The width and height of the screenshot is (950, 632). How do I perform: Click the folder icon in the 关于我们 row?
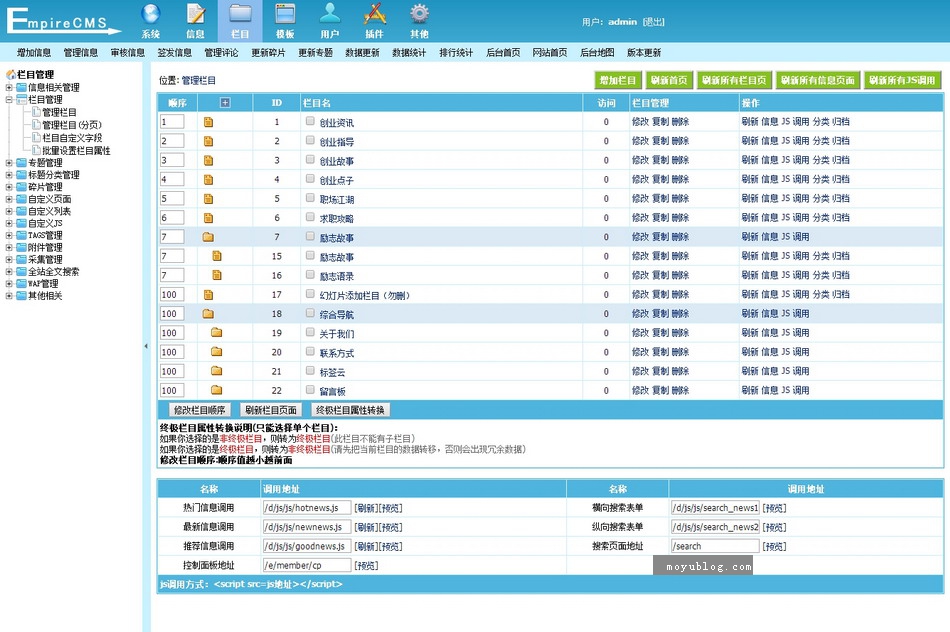click(216, 333)
